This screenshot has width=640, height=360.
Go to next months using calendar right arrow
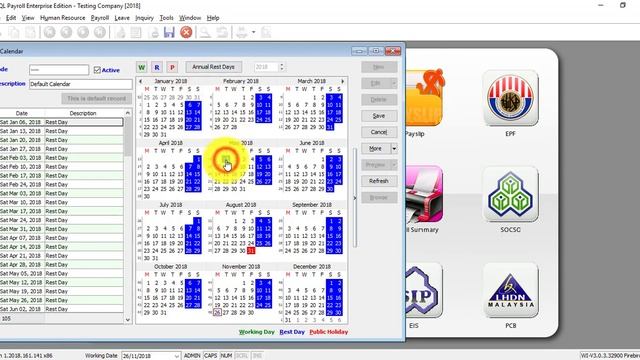pyautogui.click(x=342, y=81)
